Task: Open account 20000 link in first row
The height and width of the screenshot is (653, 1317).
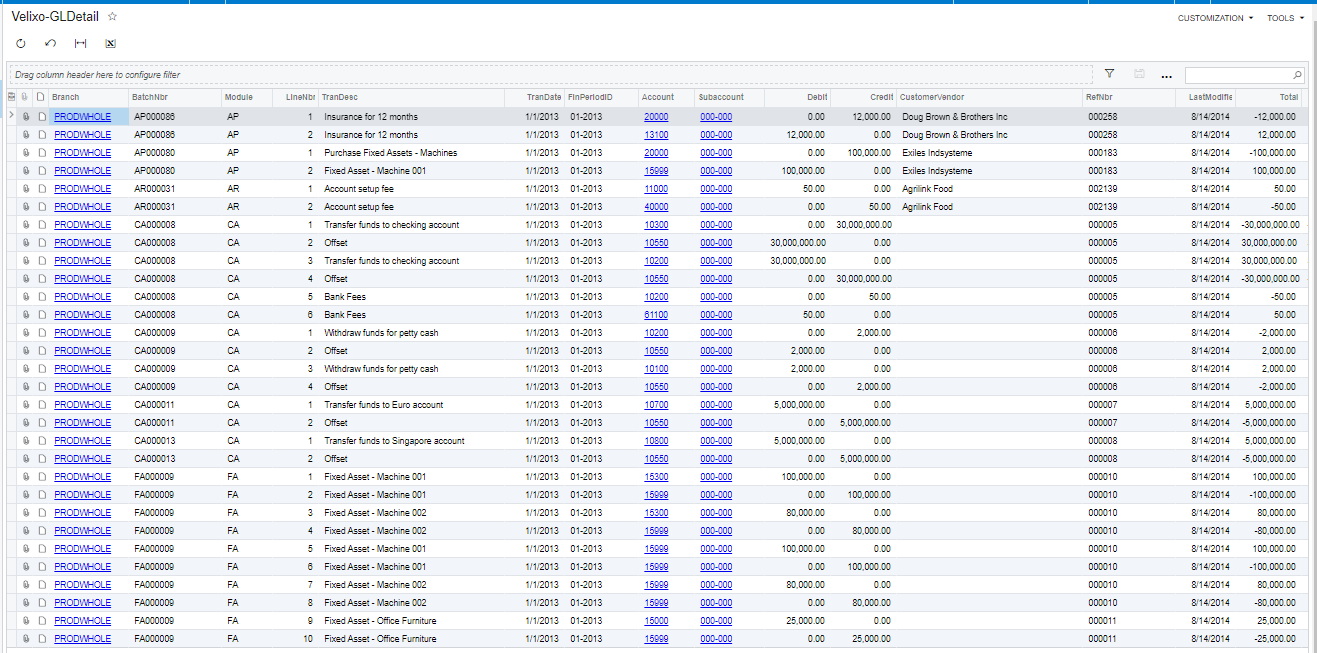Action: (656, 117)
